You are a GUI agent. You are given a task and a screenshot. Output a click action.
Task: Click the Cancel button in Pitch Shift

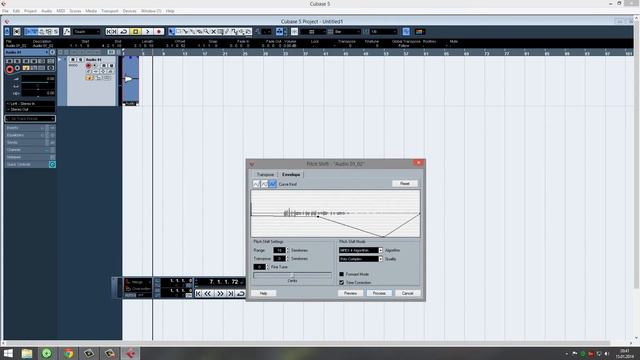407,293
